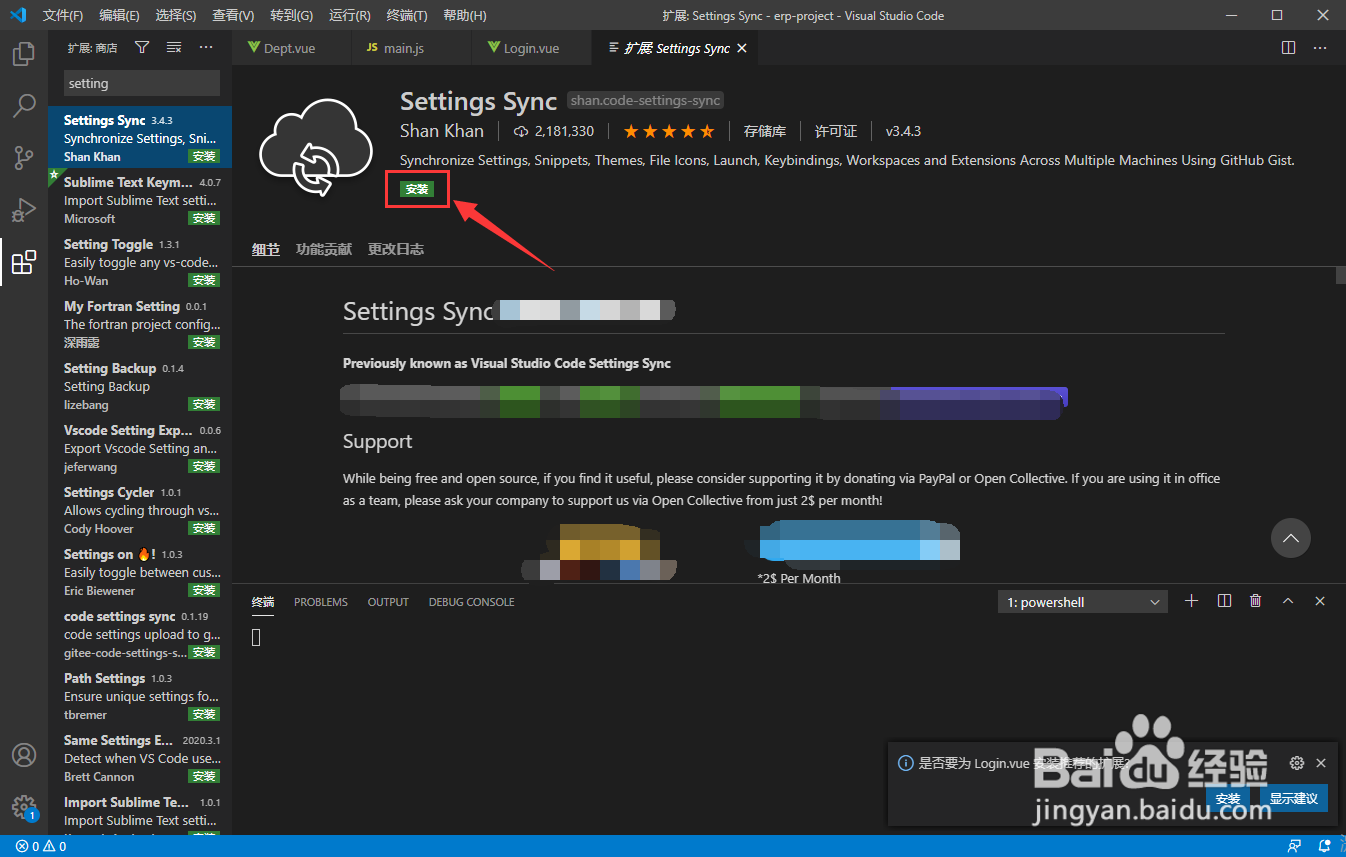Open the 许可证 license link

click(x=836, y=131)
